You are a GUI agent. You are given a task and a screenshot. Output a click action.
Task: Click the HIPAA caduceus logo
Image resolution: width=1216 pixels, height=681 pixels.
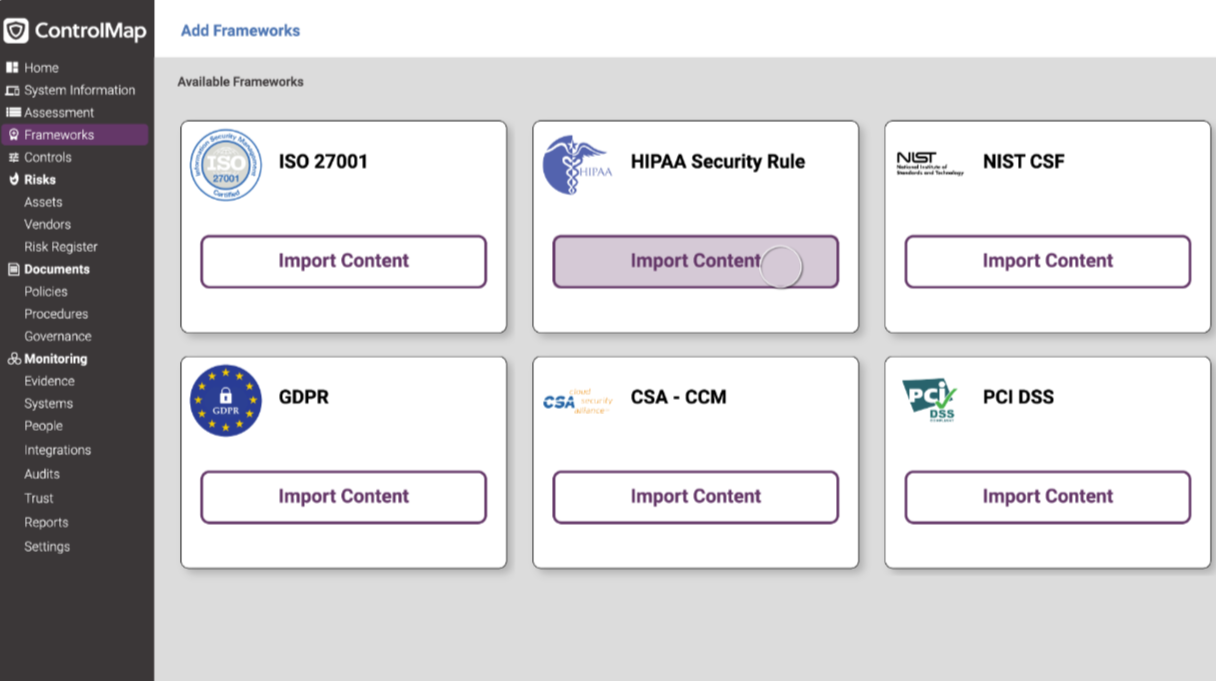578,164
